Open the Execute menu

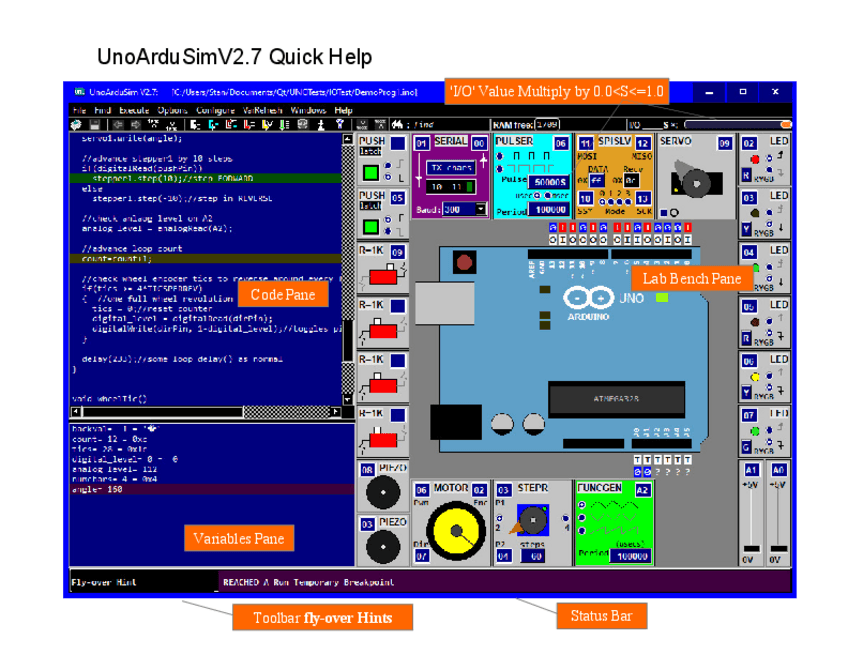(134, 110)
